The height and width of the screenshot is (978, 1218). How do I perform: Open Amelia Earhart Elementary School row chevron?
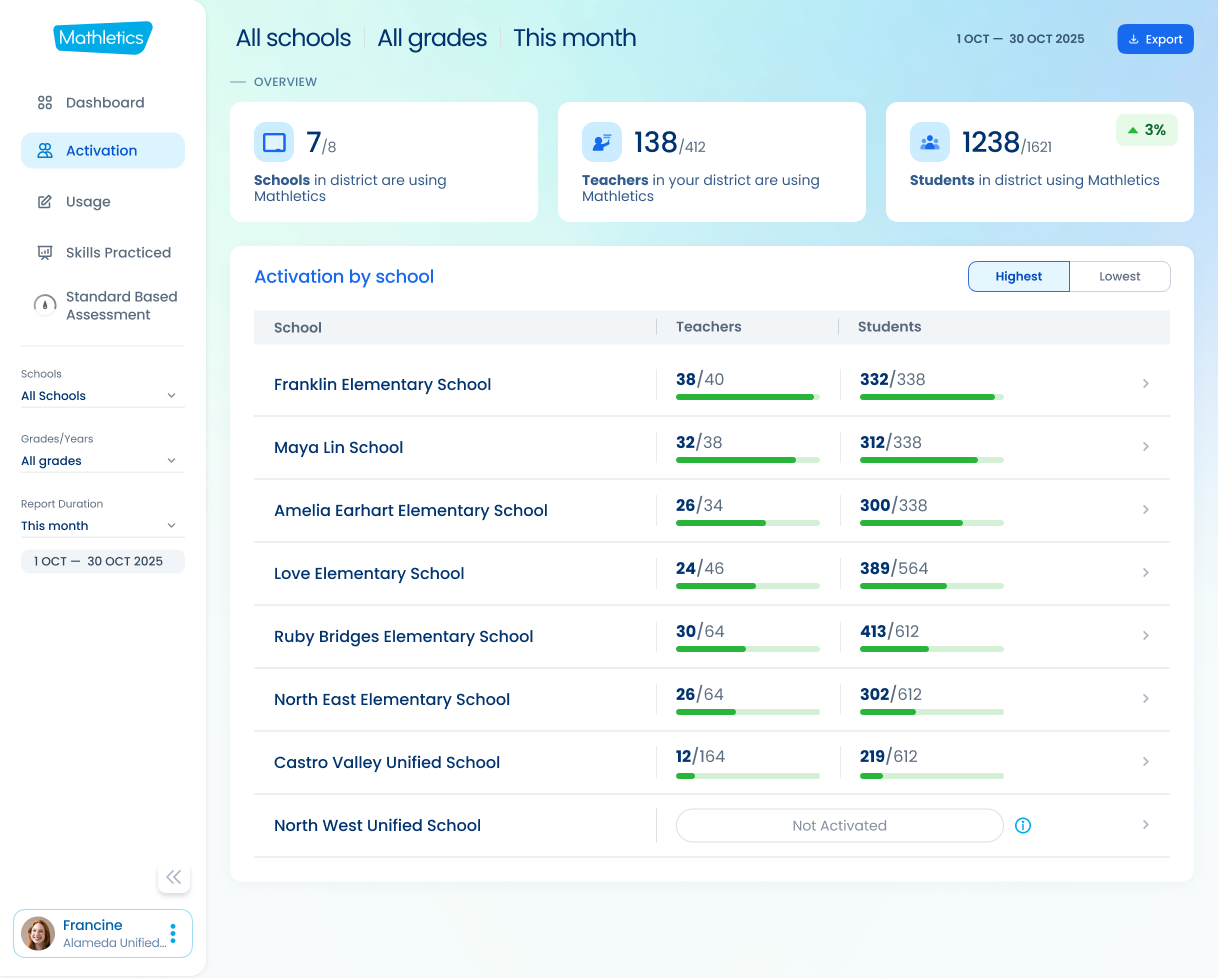1146,510
